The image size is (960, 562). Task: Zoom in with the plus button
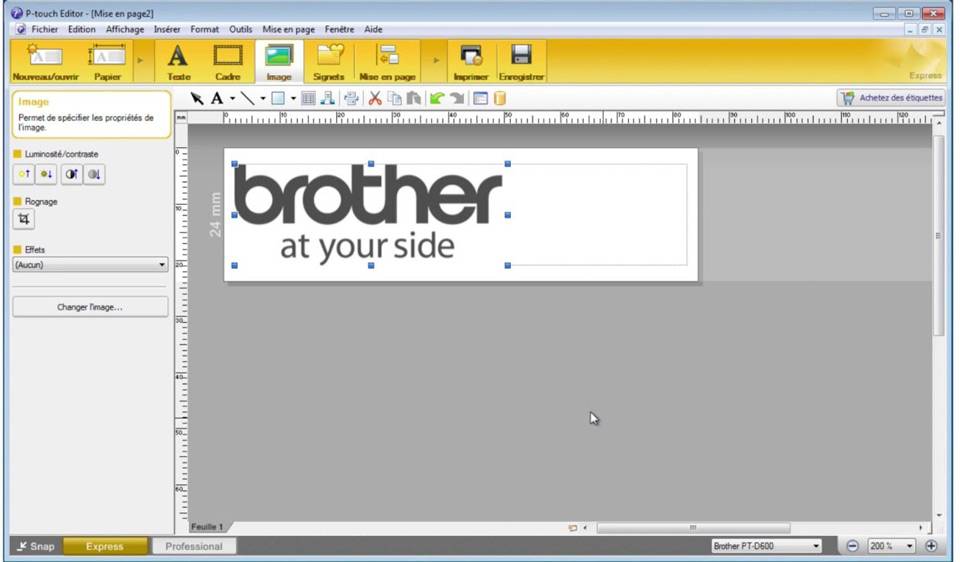tap(931, 546)
